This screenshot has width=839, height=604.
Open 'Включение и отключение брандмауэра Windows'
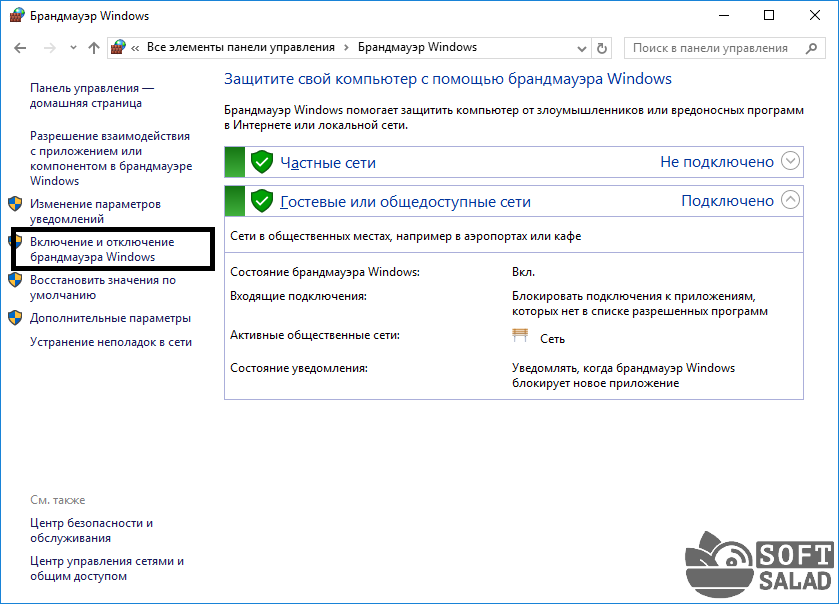[102, 249]
